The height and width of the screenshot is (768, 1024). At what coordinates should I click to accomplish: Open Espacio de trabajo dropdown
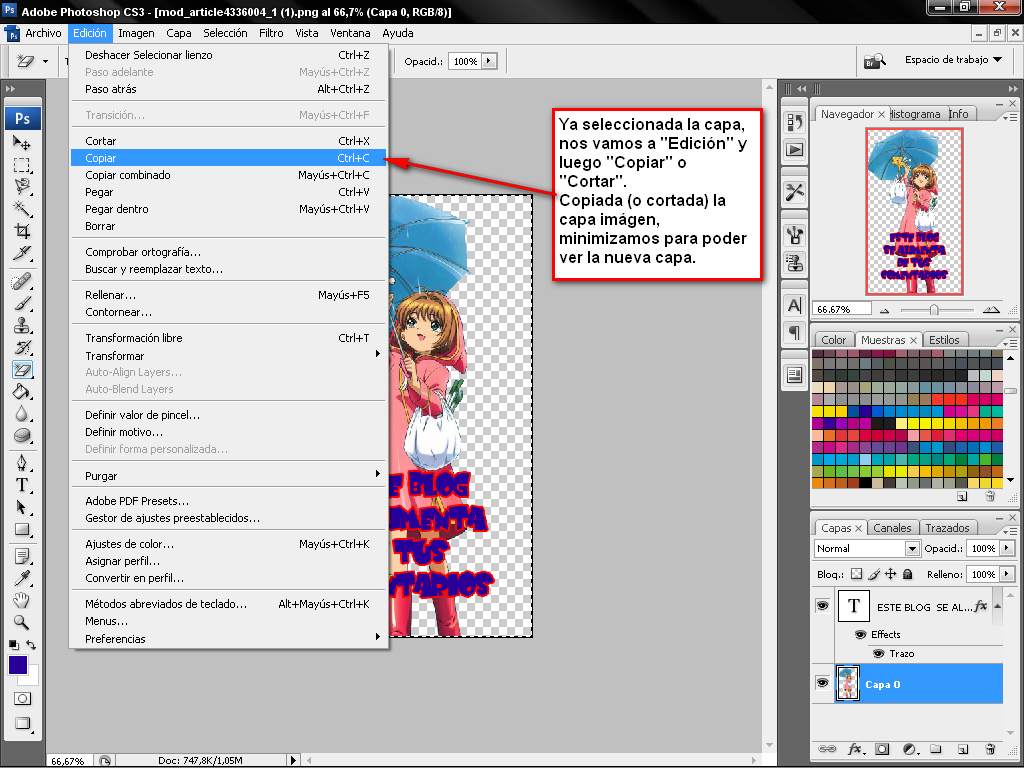click(x=953, y=59)
